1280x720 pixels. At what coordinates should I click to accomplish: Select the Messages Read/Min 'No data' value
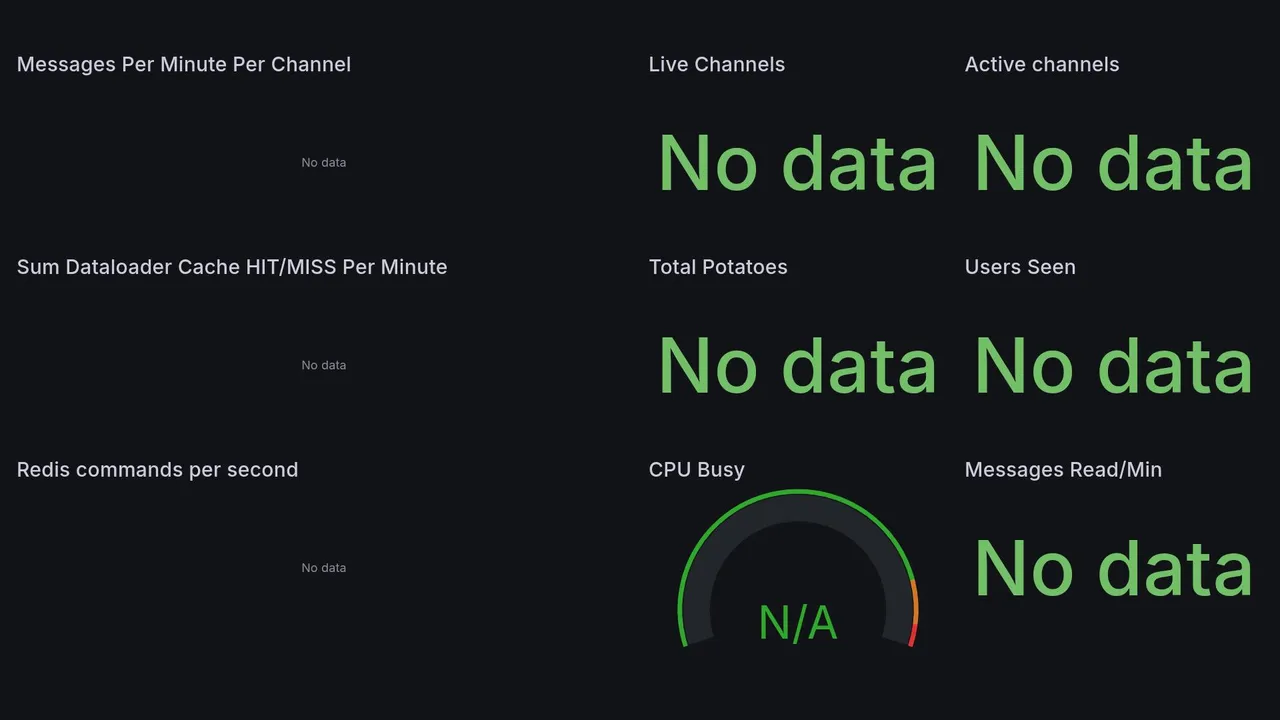(1113, 569)
